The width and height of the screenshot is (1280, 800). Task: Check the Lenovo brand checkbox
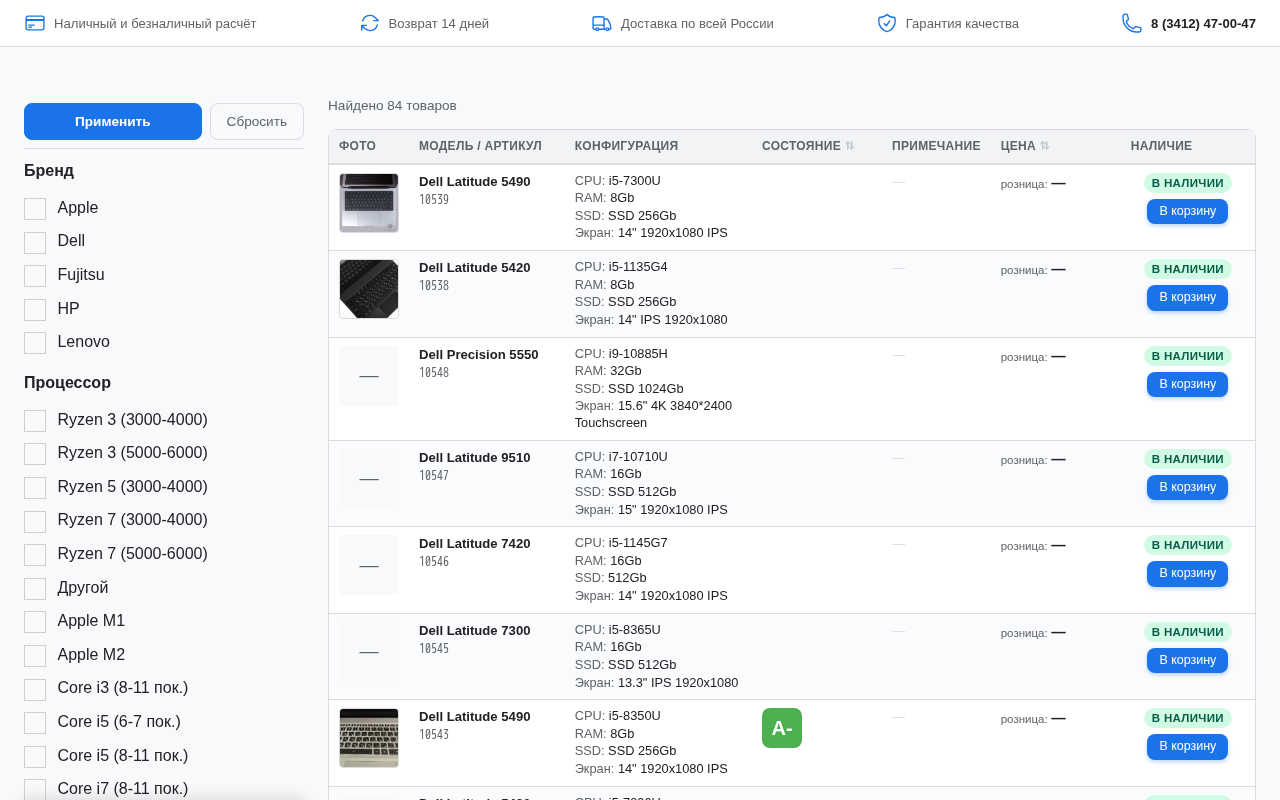(35, 343)
